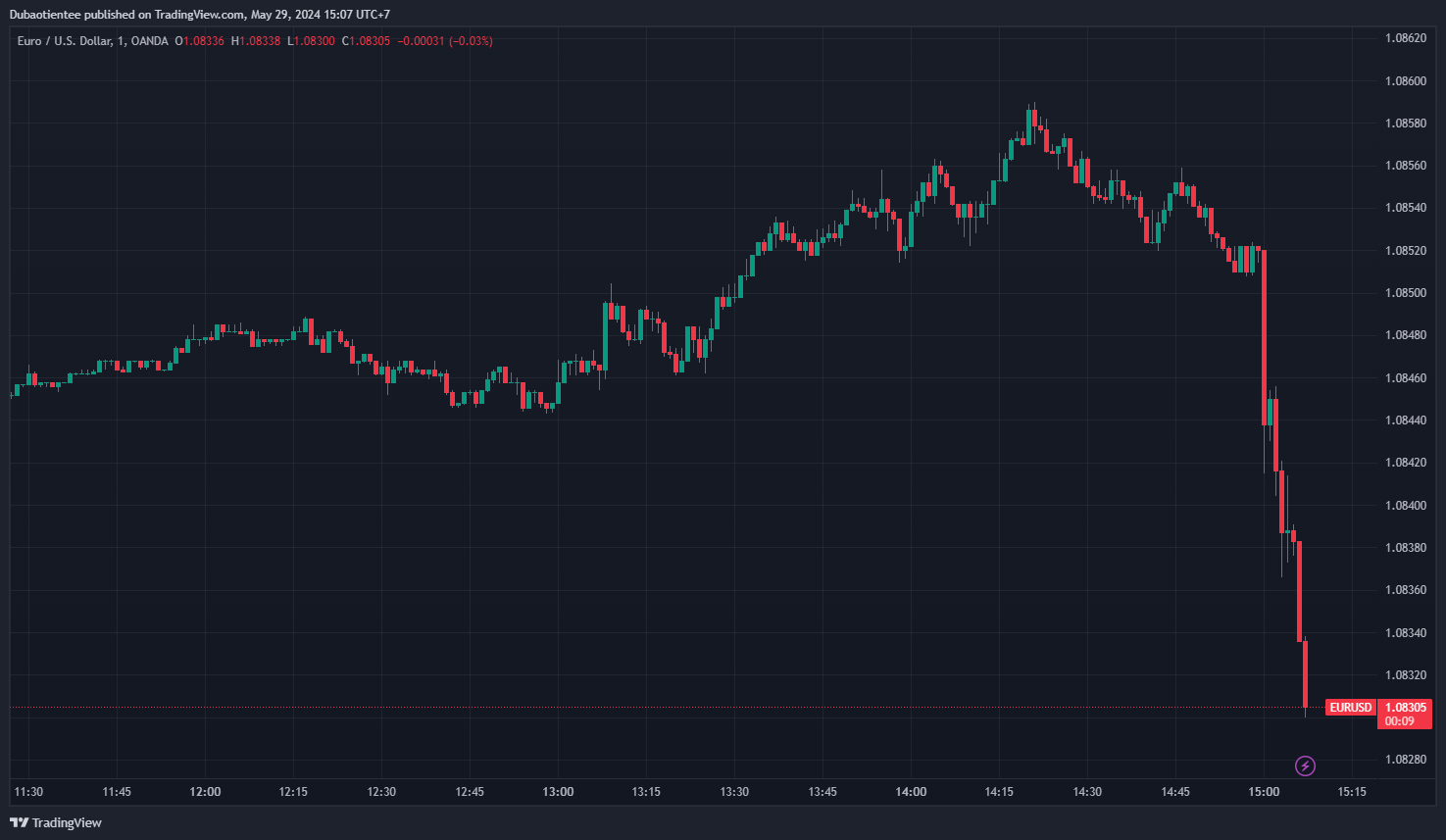Click the 1.08420 price axis label
Viewport: 1446px width, 840px height.
click(x=1405, y=463)
